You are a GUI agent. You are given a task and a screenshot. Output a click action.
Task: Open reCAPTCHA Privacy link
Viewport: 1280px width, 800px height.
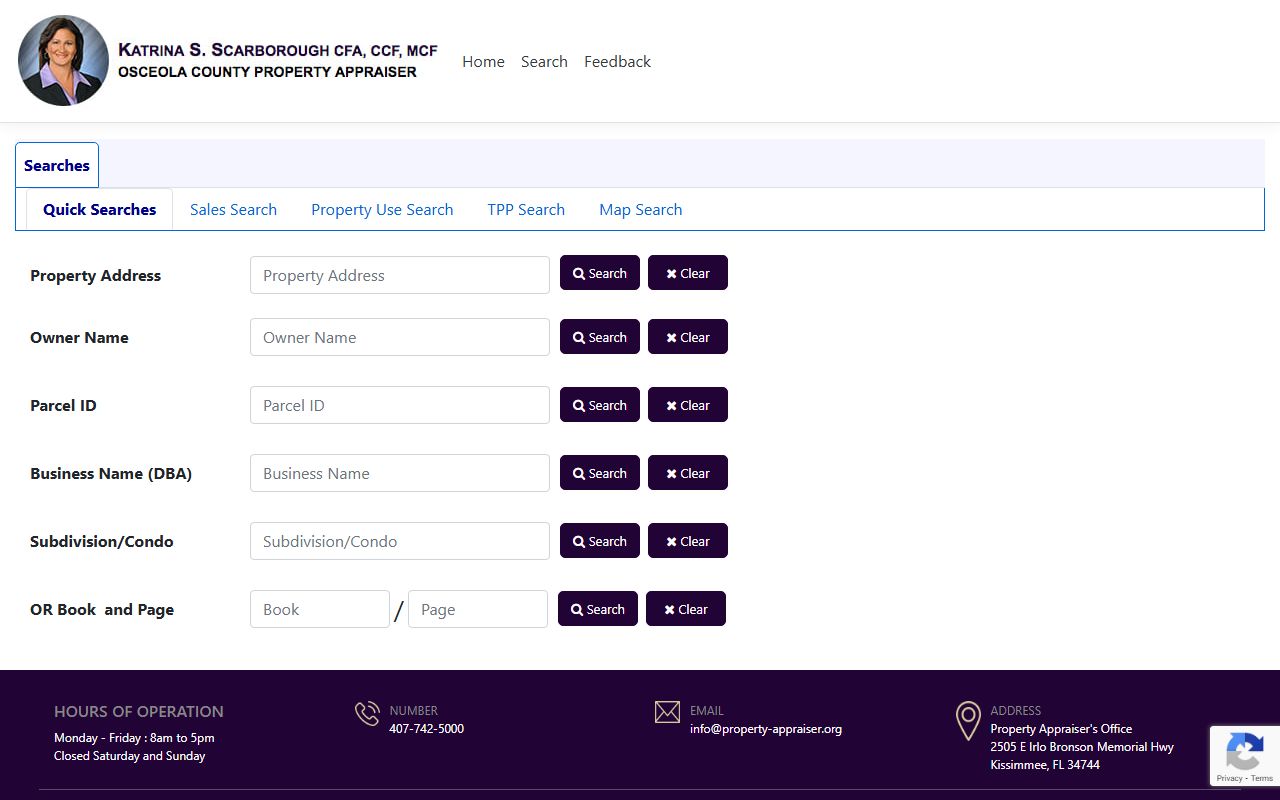click(x=1229, y=778)
